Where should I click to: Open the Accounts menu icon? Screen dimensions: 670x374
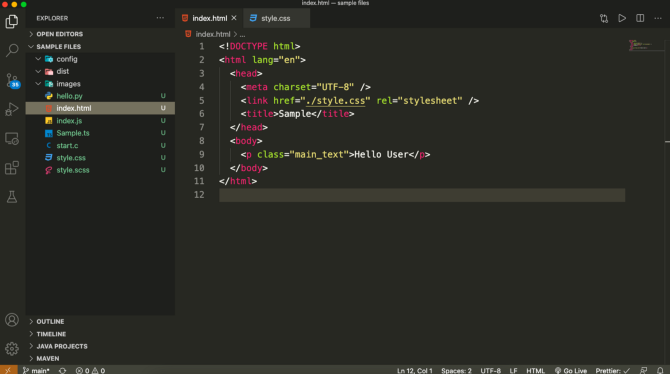point(12,320)
